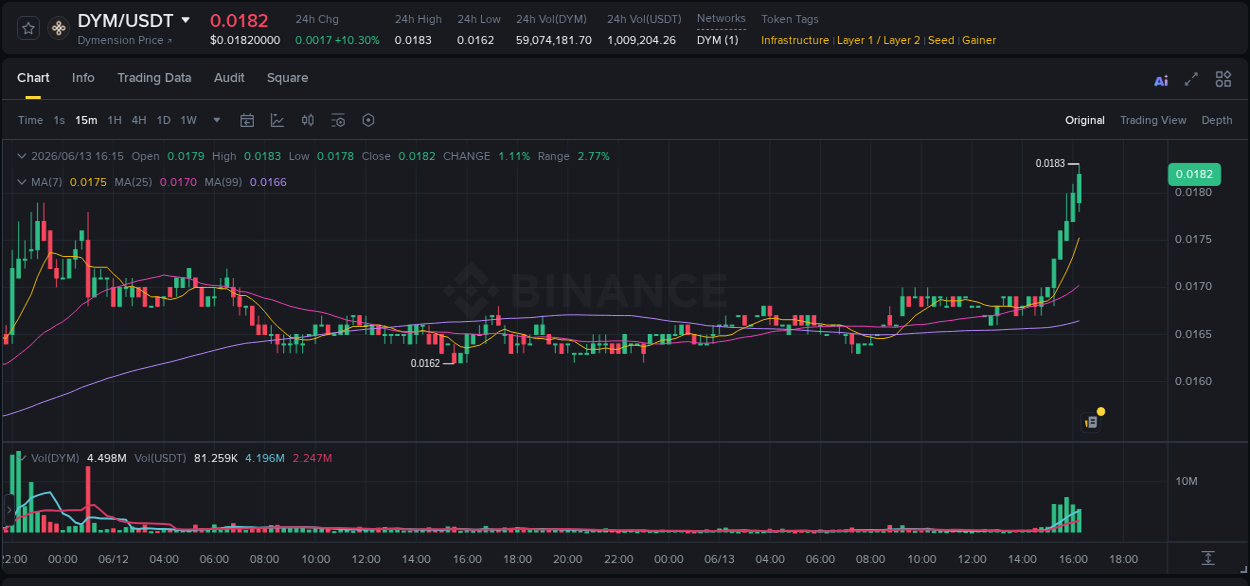Click the MA(99) value 0.0166
This screenshot has height=586, width=1250.
[268, 182]
